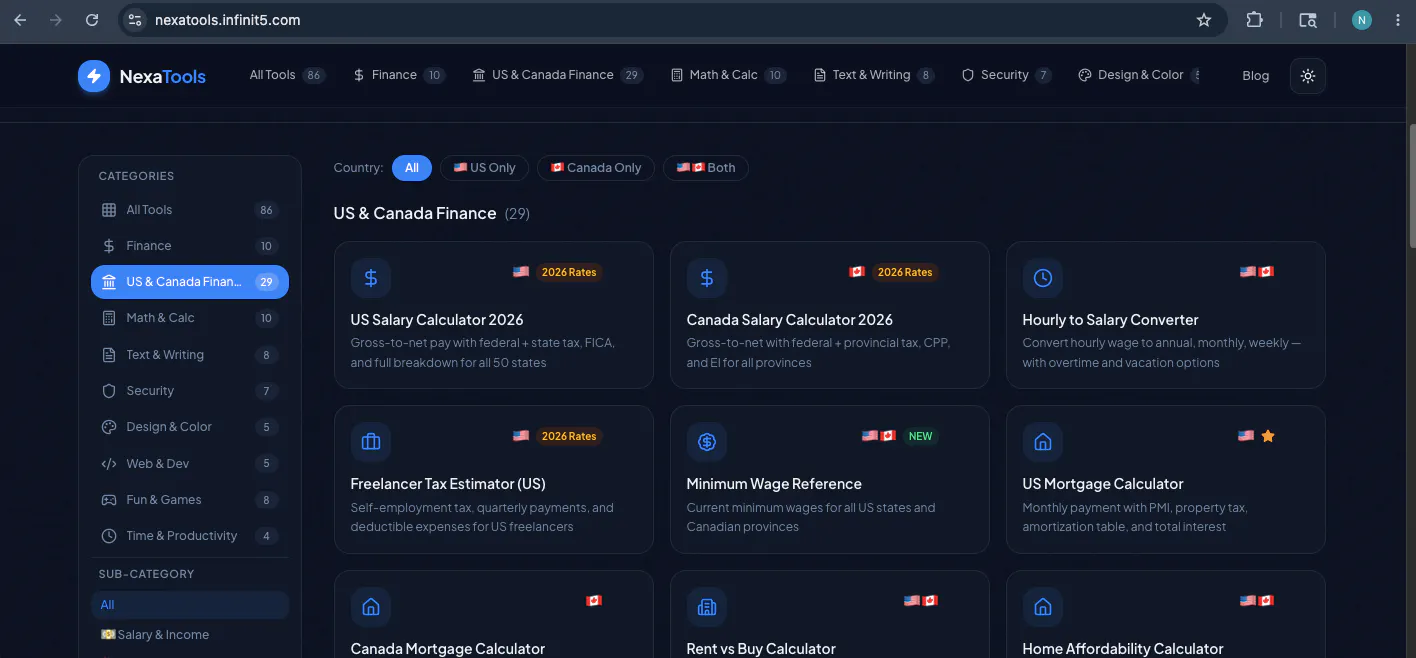
Task: Open the browser extensions puzzle icon
Action: (1254, 20)
